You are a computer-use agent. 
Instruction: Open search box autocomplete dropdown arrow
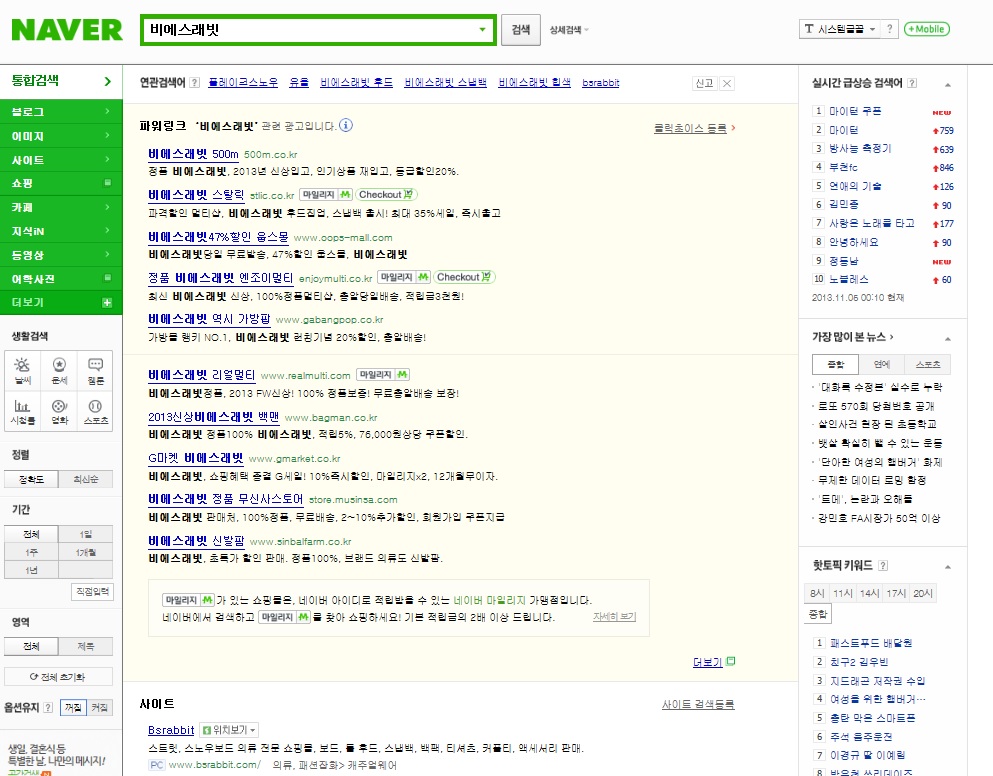tap(483, 29)
